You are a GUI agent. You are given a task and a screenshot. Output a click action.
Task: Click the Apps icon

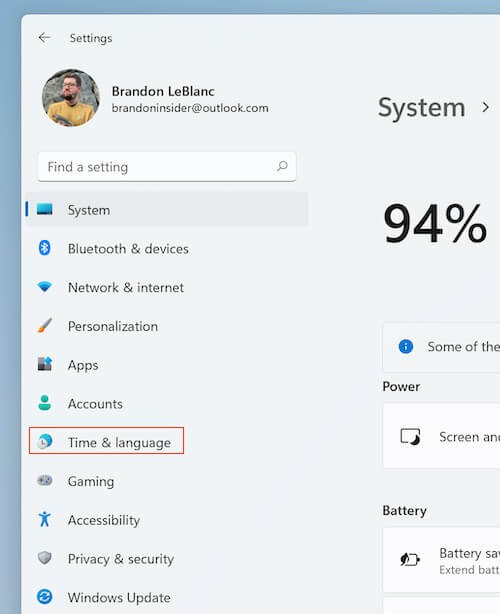(45, 364)
